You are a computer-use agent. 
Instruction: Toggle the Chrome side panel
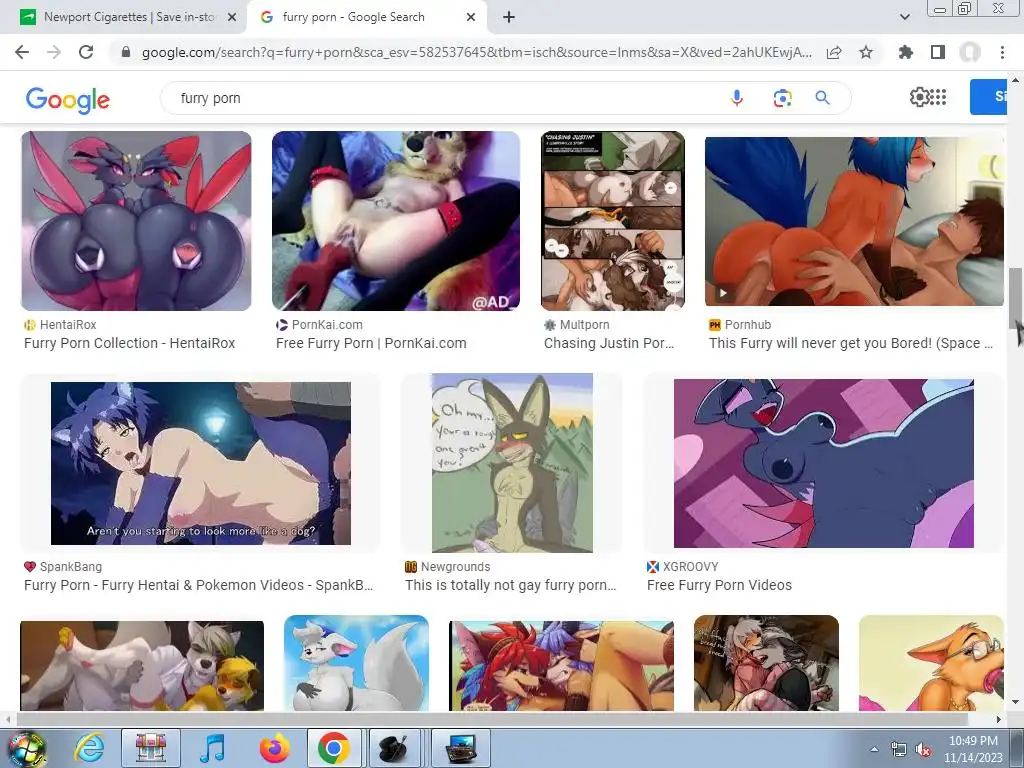(x=938, y=52)
